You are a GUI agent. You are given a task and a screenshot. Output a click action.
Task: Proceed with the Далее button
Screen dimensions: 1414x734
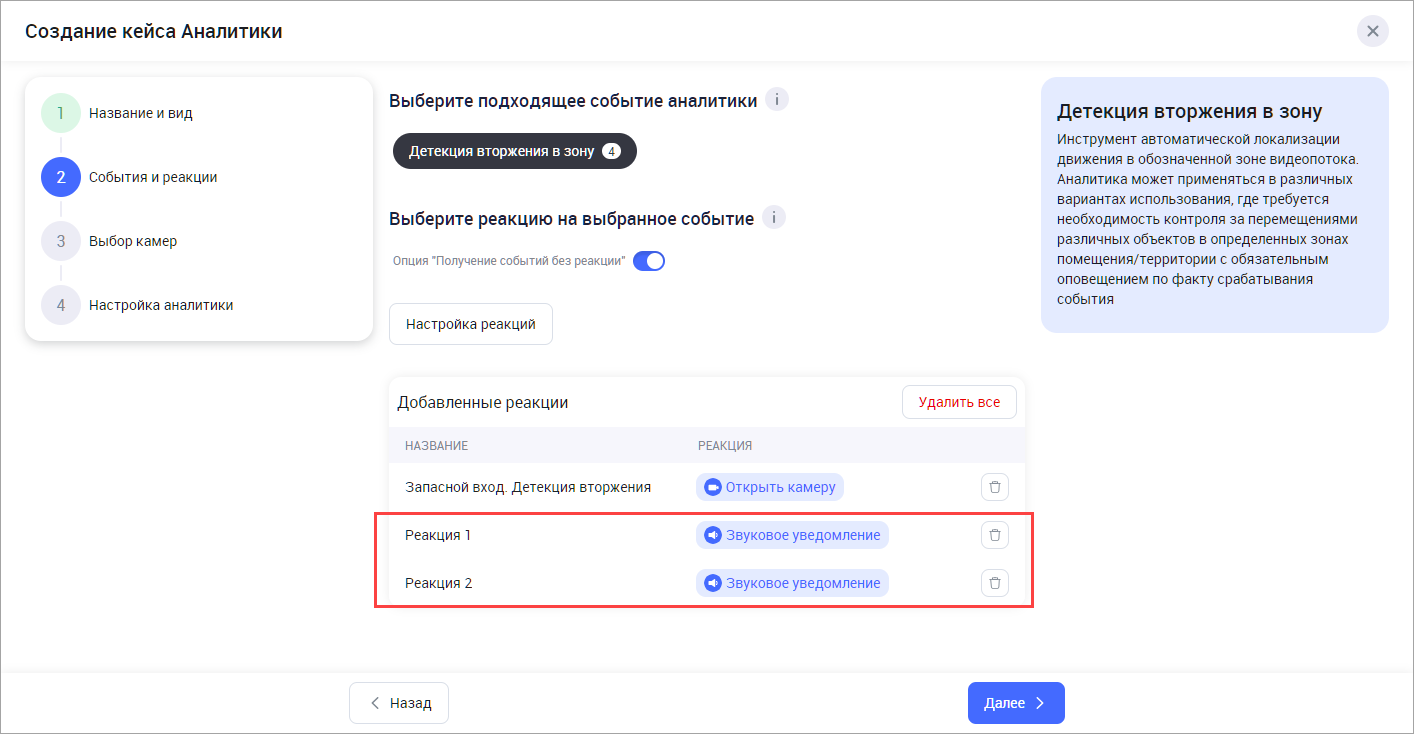click(1015, 703)
